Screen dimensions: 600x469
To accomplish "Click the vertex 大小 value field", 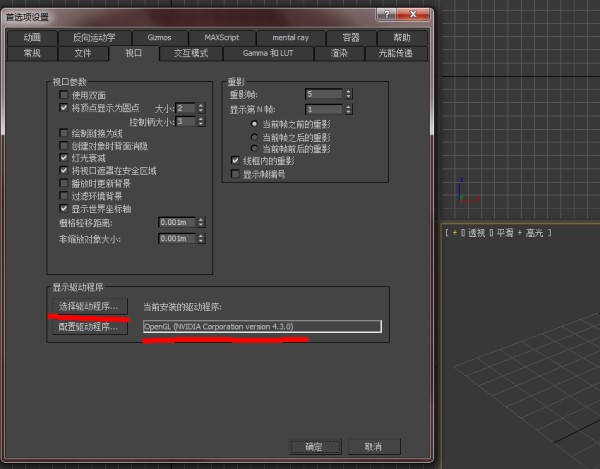I will pyautogui.click(x=186, y=108).
